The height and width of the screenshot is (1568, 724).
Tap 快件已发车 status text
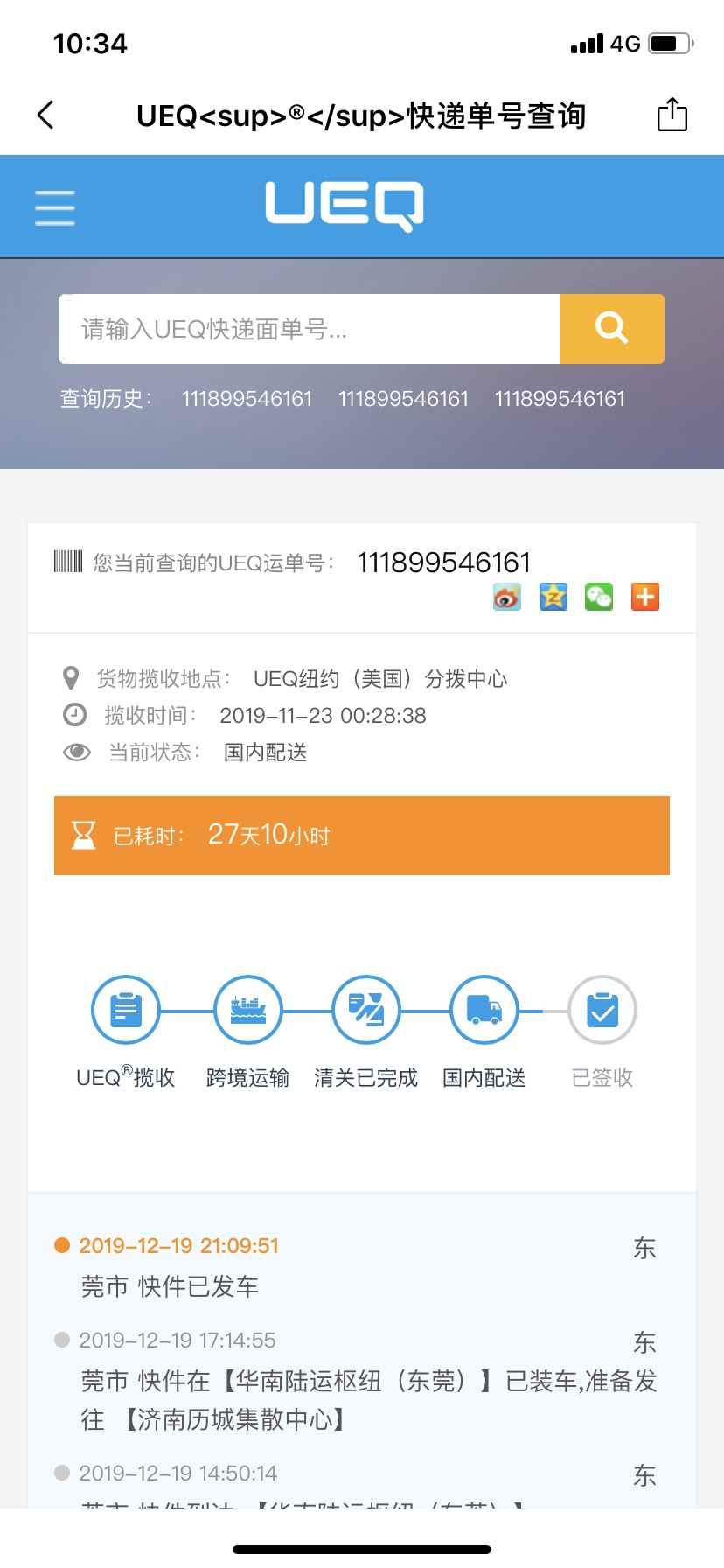click(x=198, y=1286)
